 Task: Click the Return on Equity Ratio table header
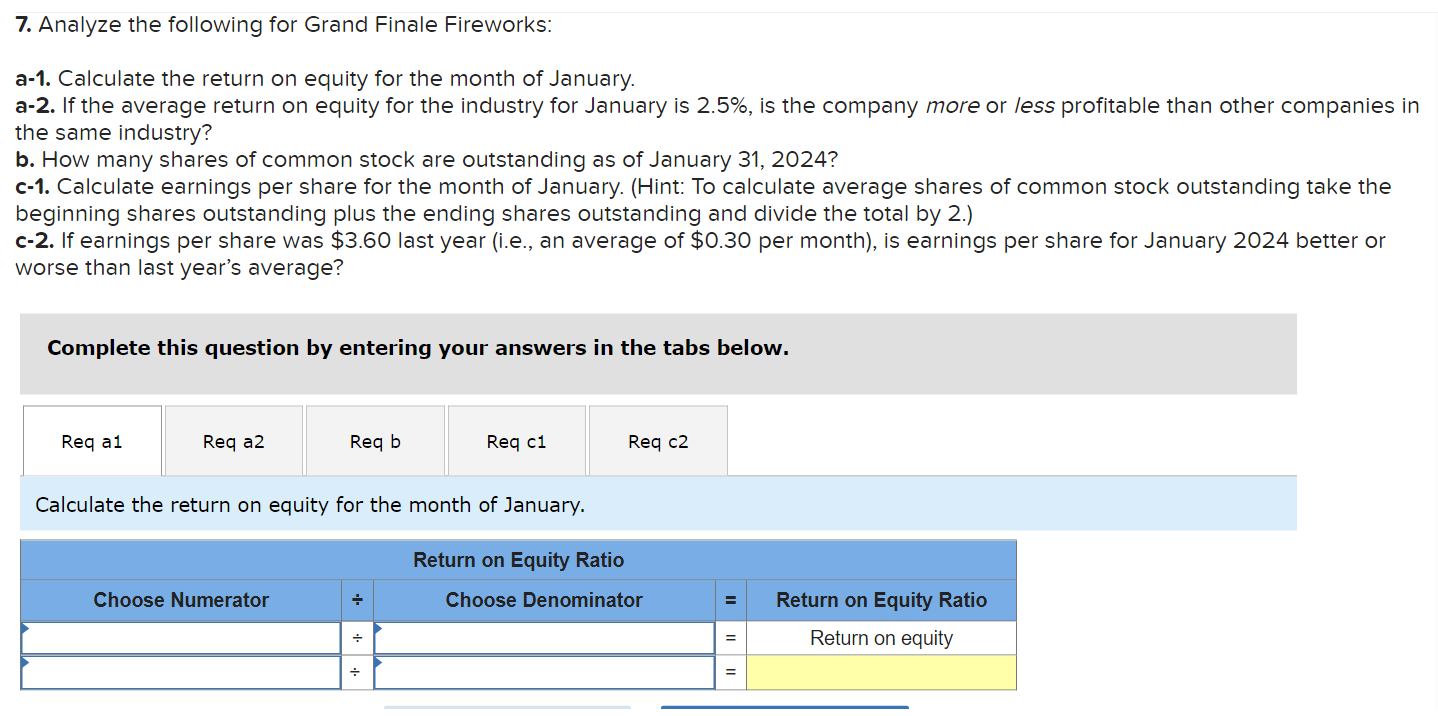tap(517, 560)
